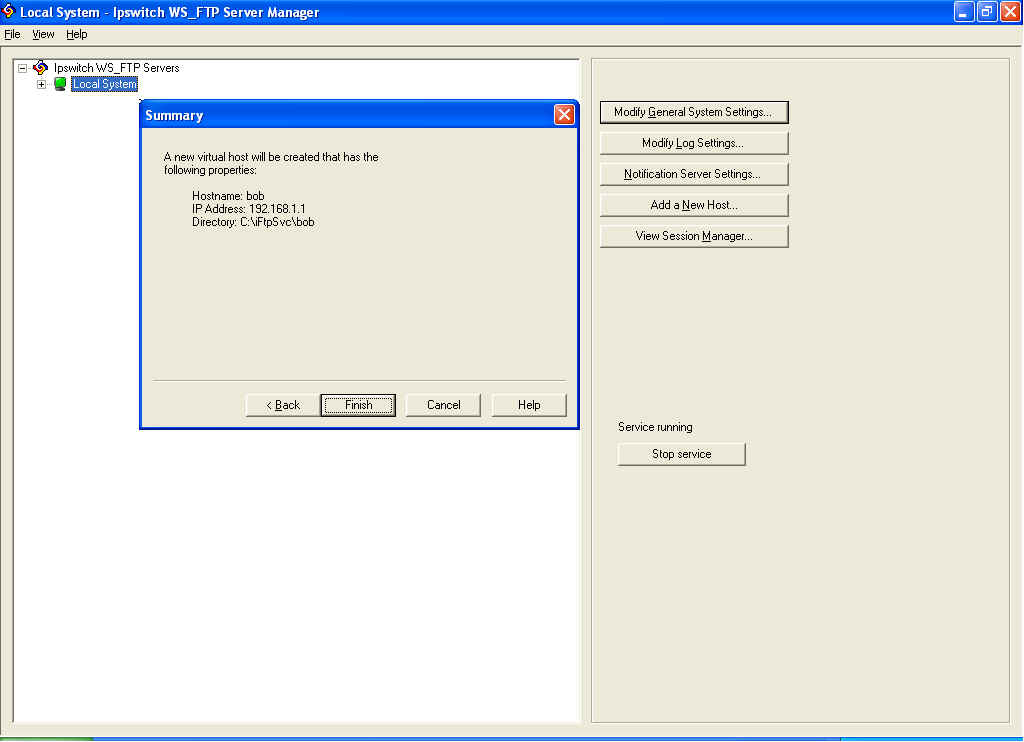Image resolution: width=1024 pixels, height=742 pixels.
Task: Click the Ipswitch WS_FTP Servers tree icon
Action: (40, 67)
